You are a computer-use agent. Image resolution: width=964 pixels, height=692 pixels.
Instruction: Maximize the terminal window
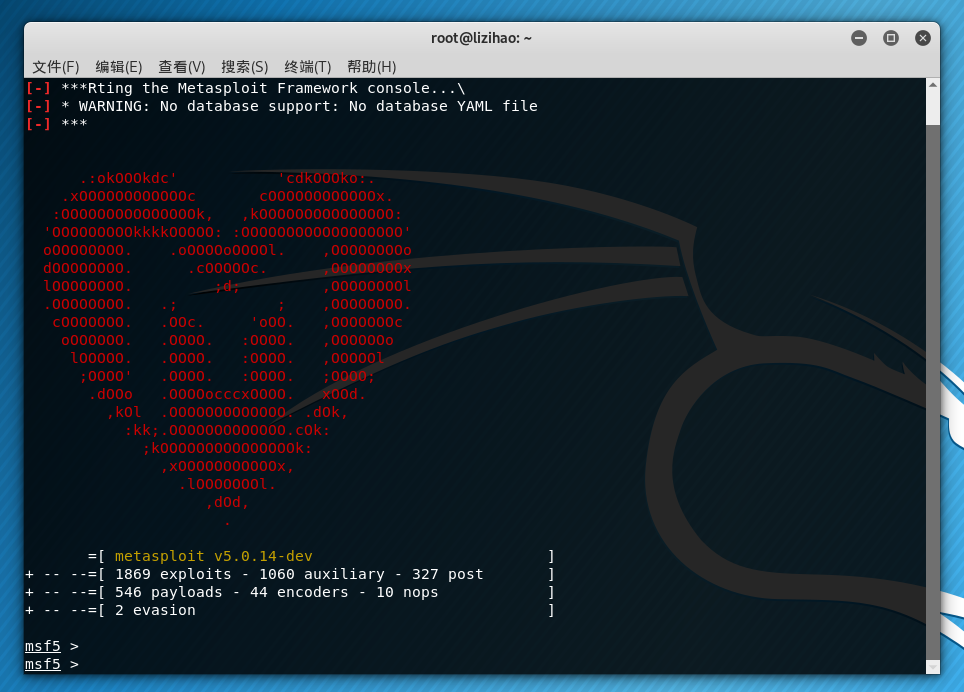[891, 38]
